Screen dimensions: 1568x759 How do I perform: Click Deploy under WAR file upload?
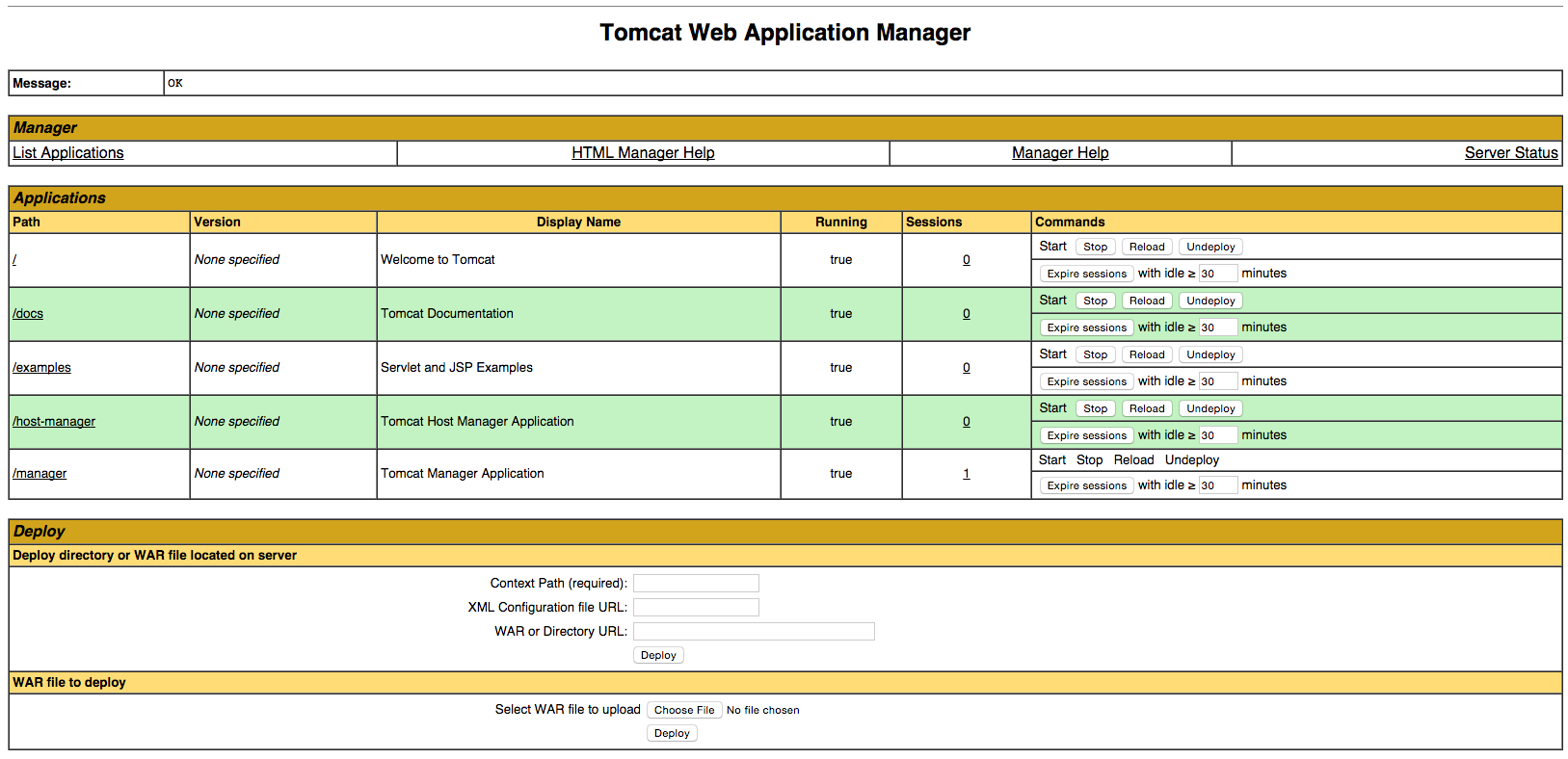pos(672,734)
